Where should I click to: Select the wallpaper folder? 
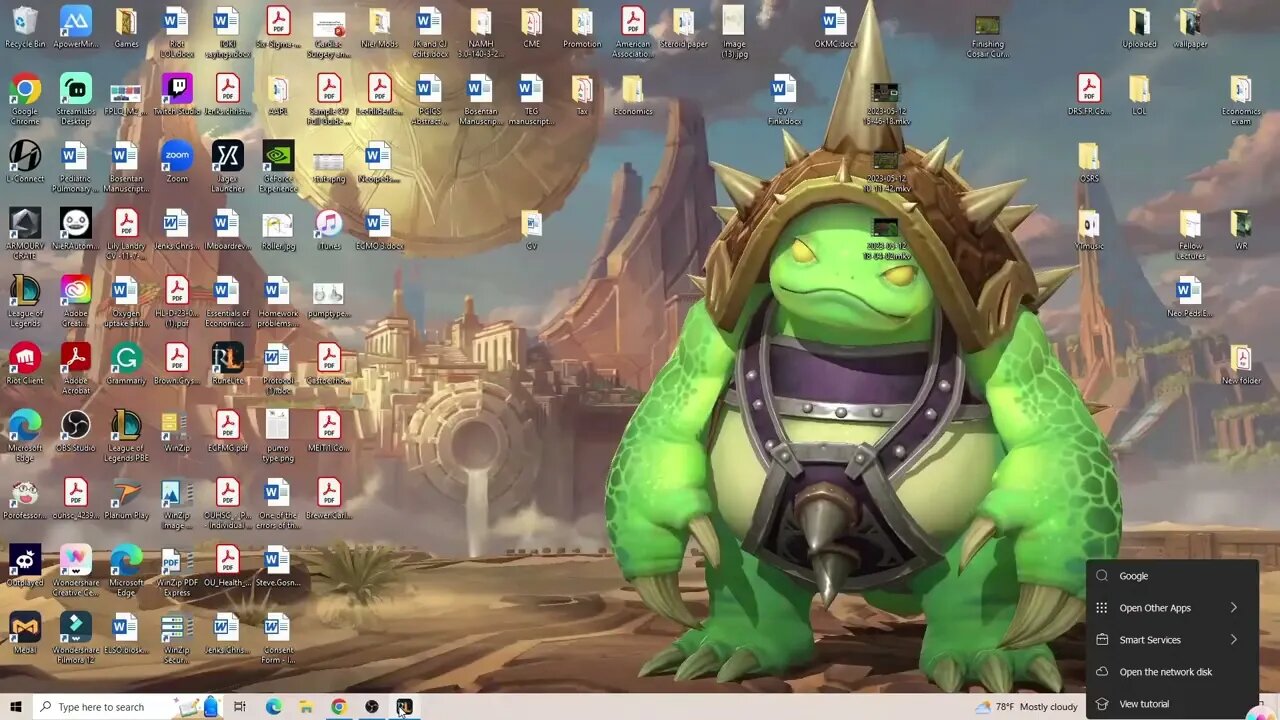pos(1189,28)
